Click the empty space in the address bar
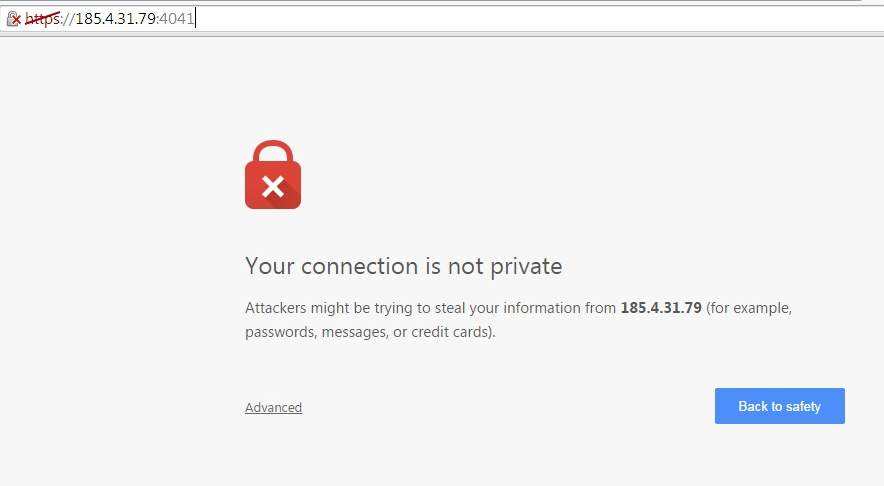The width and height of the screenshot is (884, 486). (536, 19)
